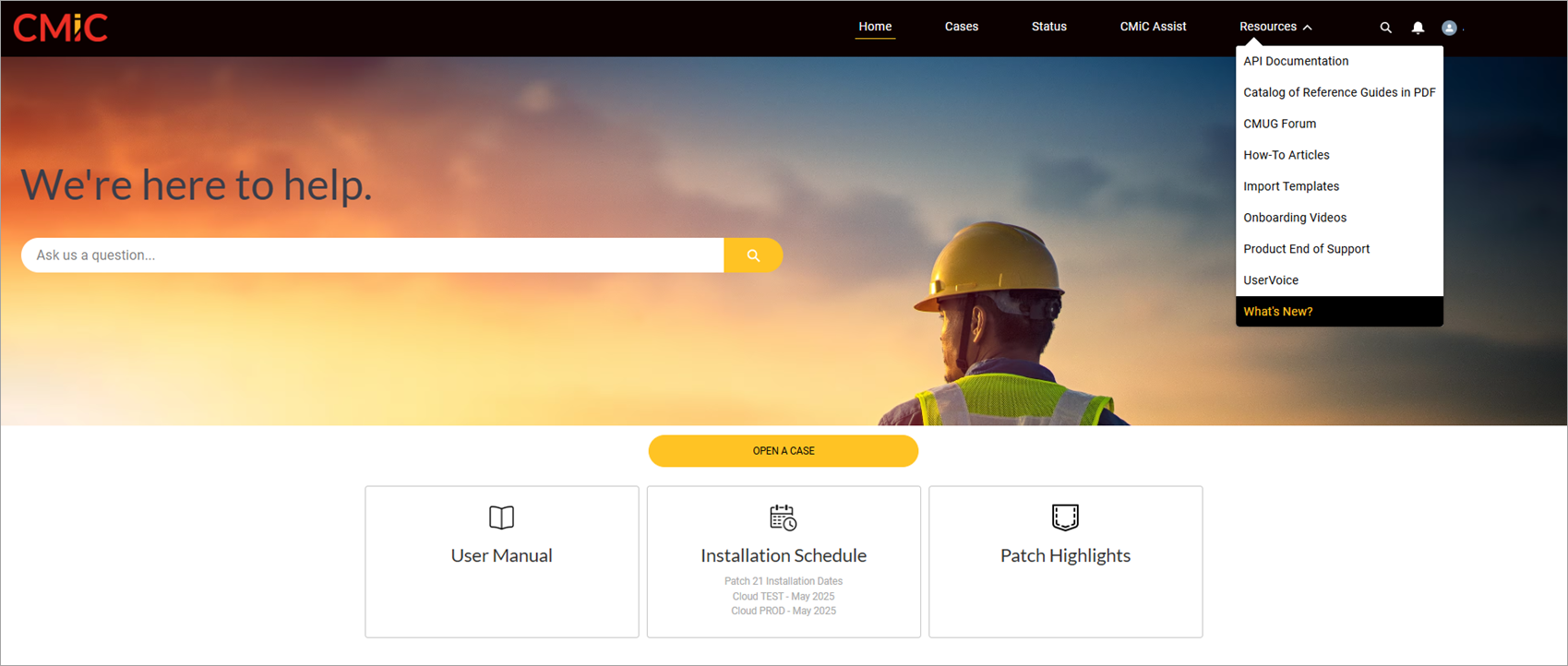Image resolution: width=1568 pixels, height=666 pixels.
Task: Open the Installation Schedule card title
Action: (x=784, y=555)
